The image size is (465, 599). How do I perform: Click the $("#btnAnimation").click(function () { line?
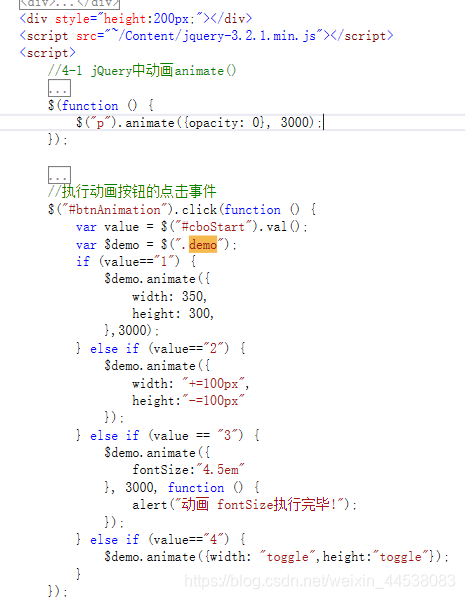182,210
